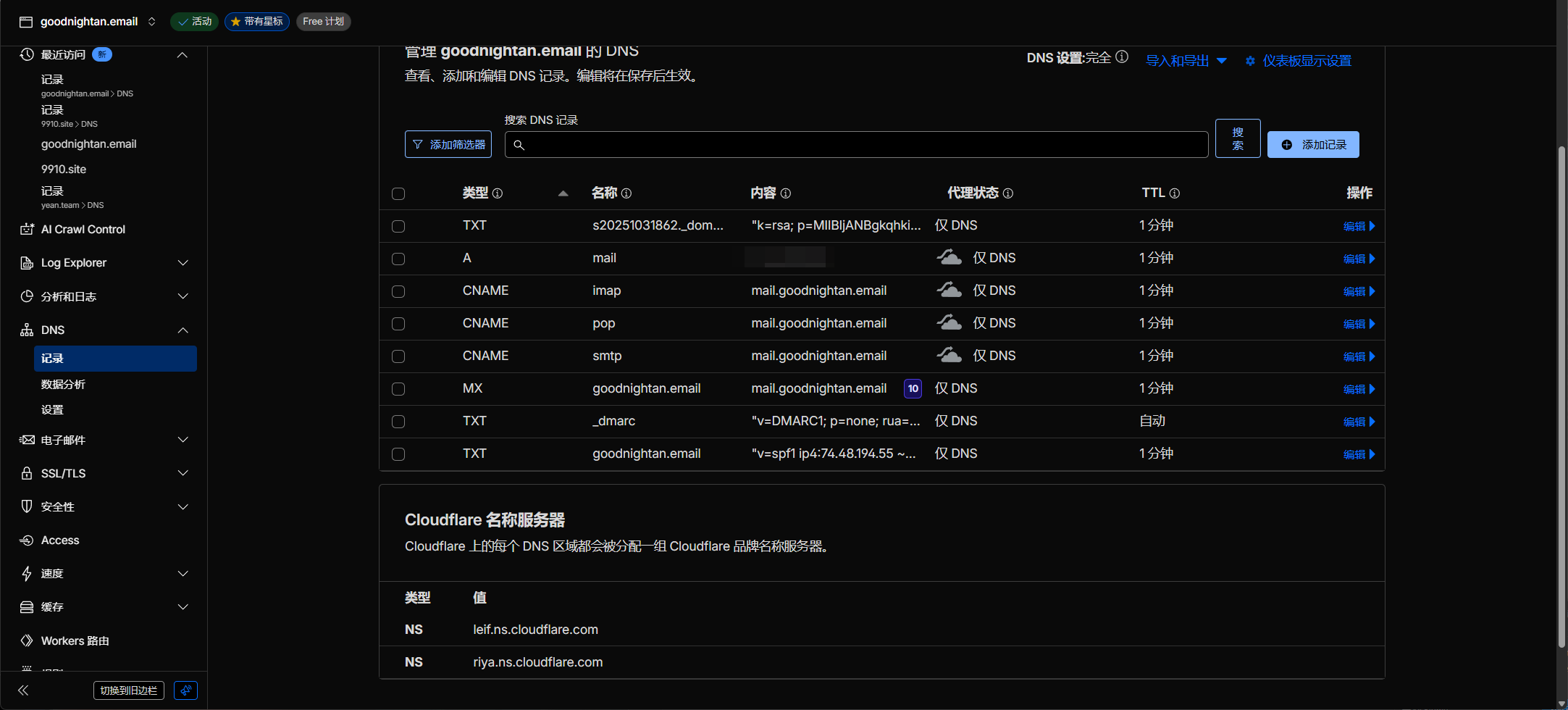Click the collapse sidebar double-arrow icon
The width and height of the screenshot is (1568, 710).
tap(23, 690)
